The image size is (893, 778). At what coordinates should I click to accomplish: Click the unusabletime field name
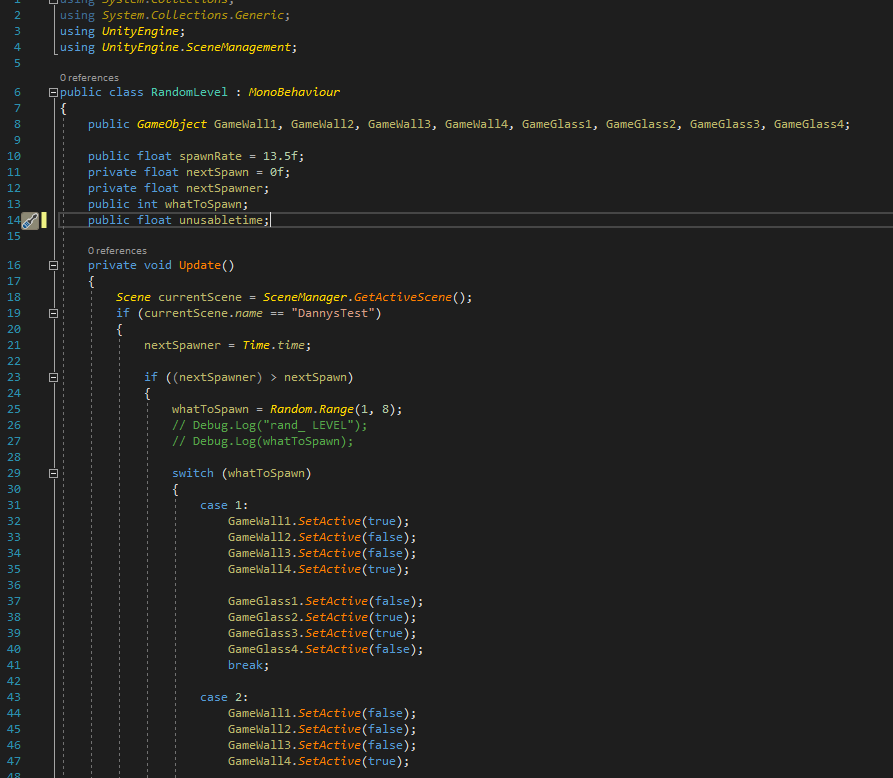click(220, 220)
